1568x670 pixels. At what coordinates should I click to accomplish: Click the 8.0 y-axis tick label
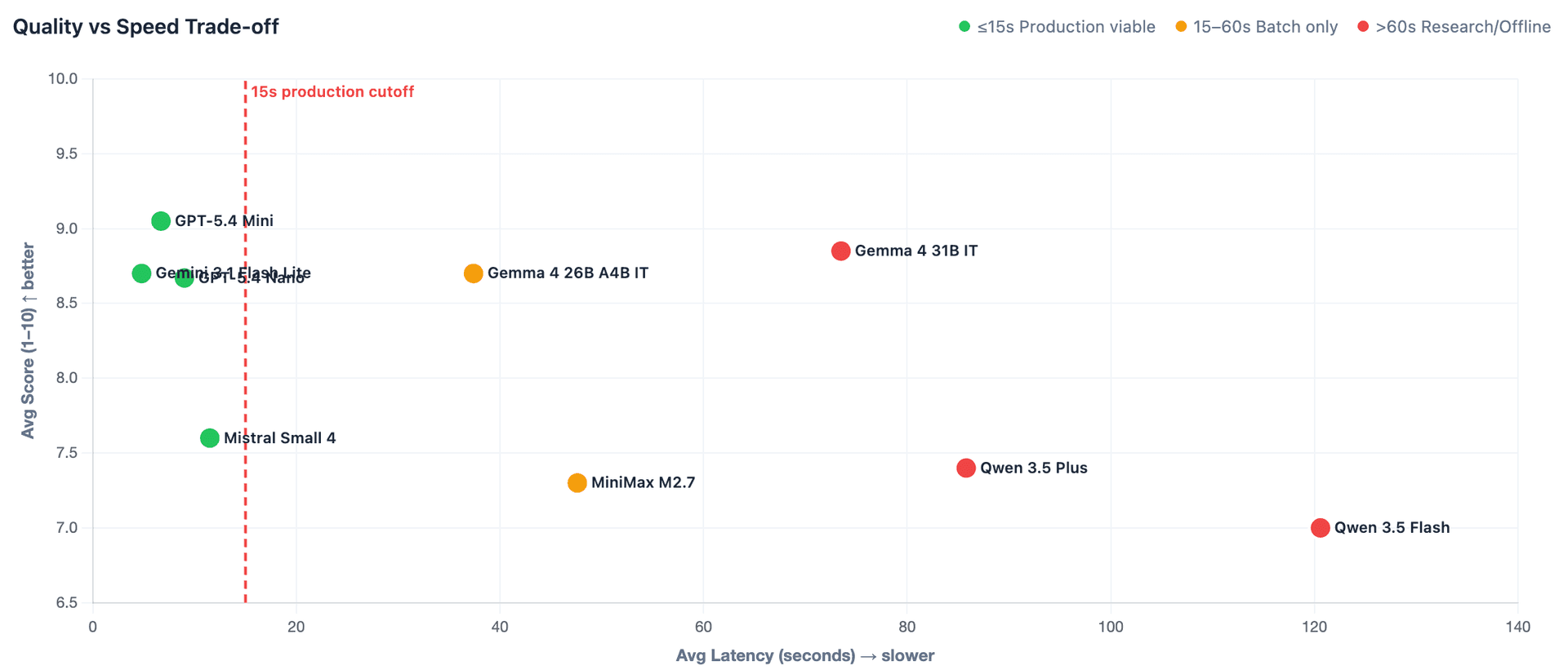click(x=66, y=379)
